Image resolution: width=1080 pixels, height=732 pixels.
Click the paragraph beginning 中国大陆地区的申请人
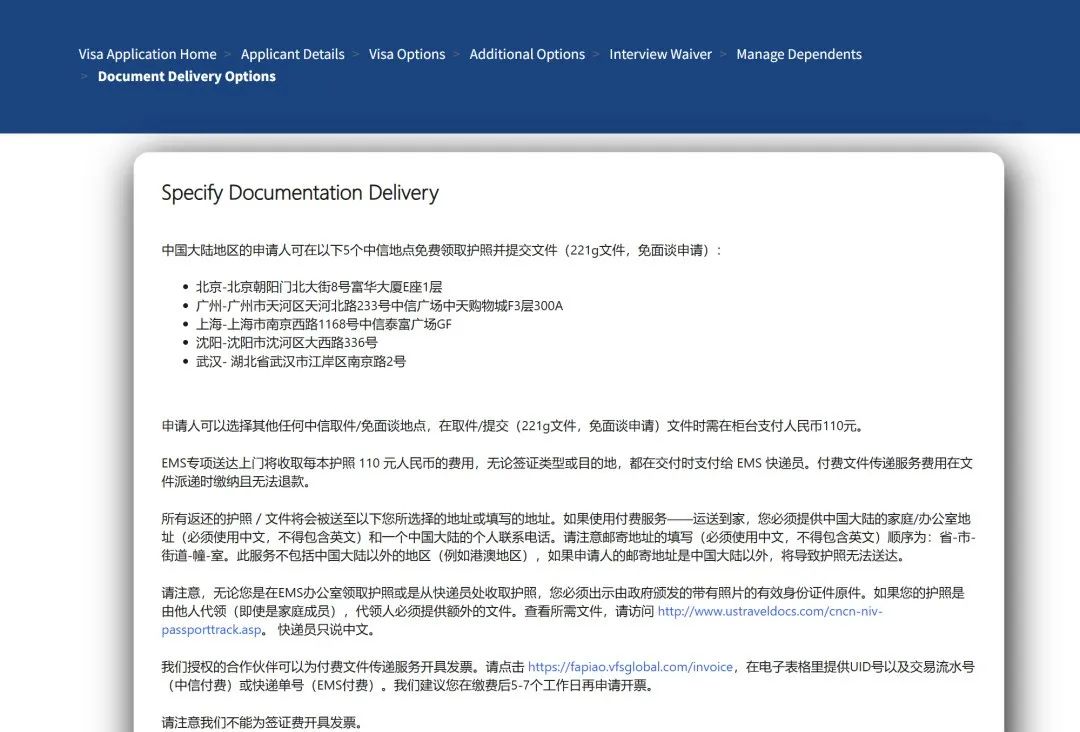tap(442, 251)
